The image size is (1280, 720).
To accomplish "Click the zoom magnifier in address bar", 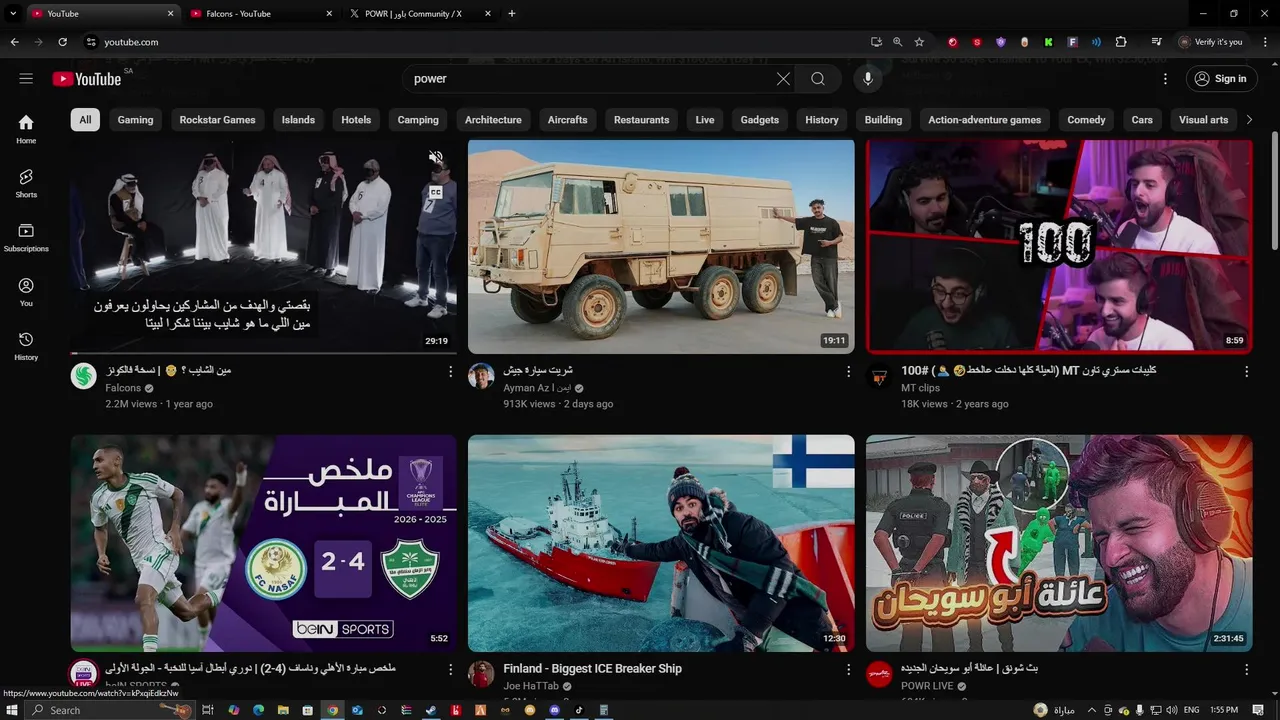I will (x=897, y=42).
